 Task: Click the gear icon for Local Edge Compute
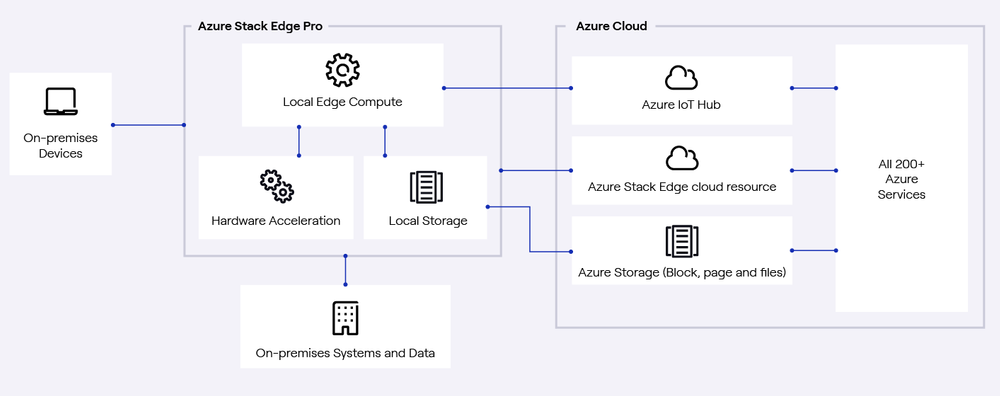(342, 70)
